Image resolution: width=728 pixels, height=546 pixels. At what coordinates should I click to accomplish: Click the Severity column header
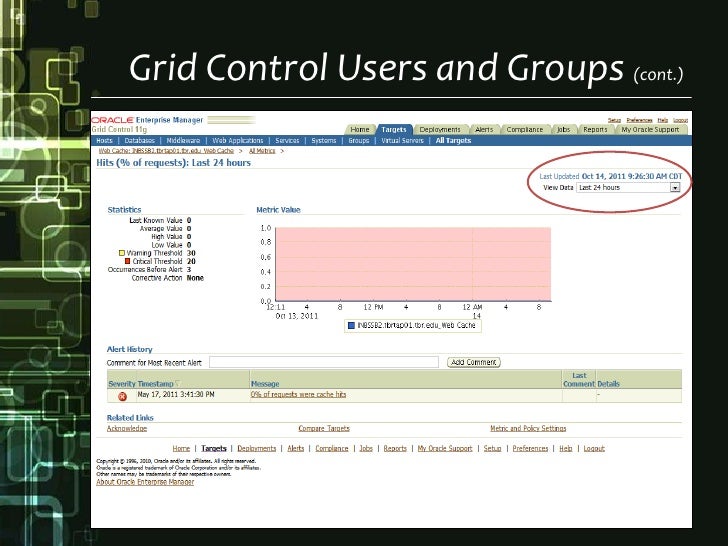[x=122, y=384]
